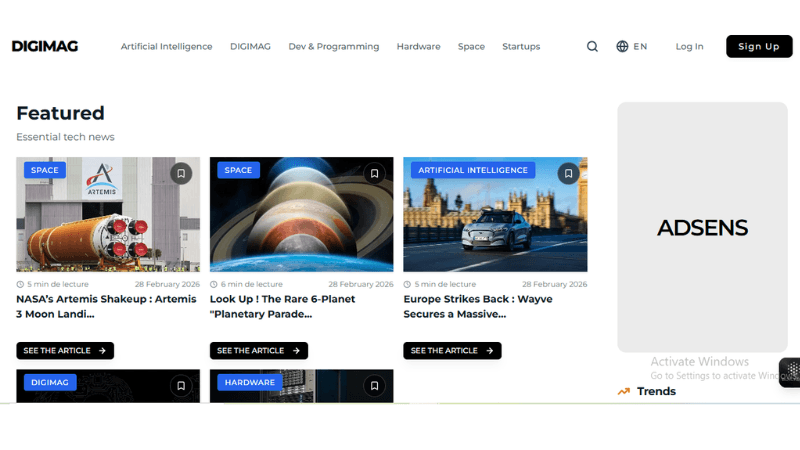Click the floating widget icon at right edge
Image resolution: width=800 pixels, height=450 pixels.
click(791, 372)
